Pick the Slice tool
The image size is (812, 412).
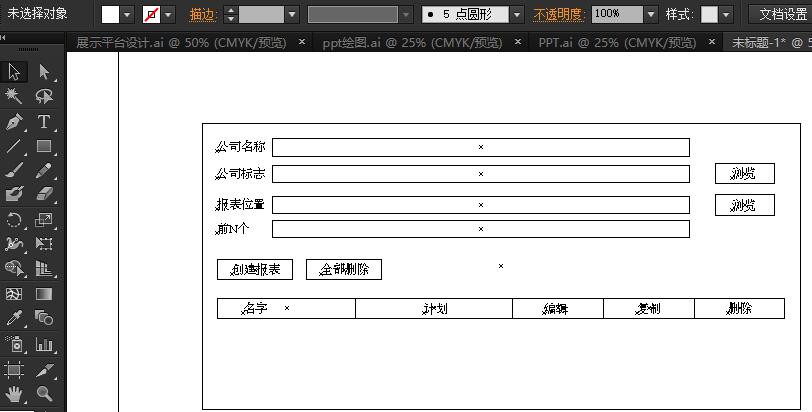[44, 370]
